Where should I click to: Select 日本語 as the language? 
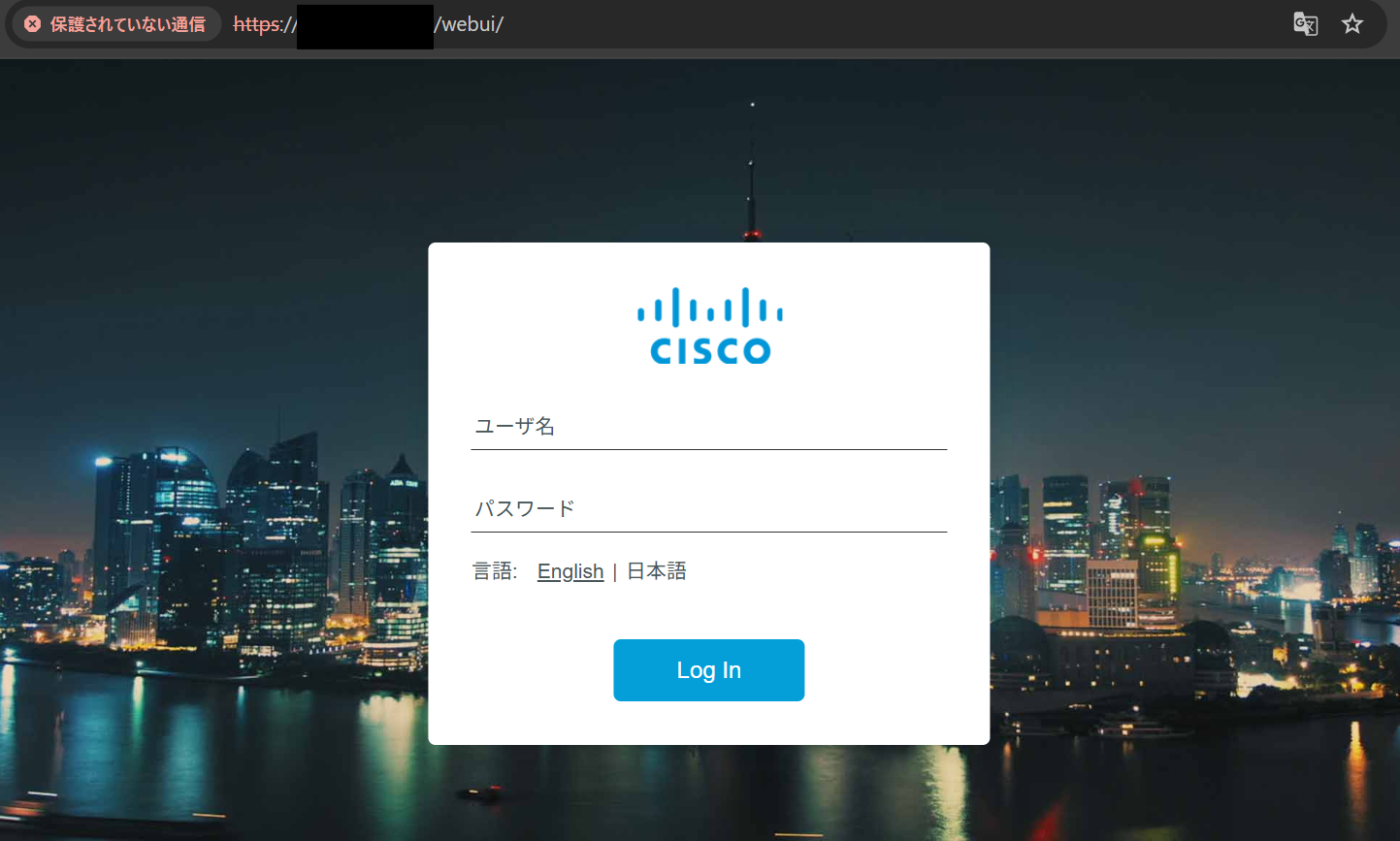pos(657,571)
